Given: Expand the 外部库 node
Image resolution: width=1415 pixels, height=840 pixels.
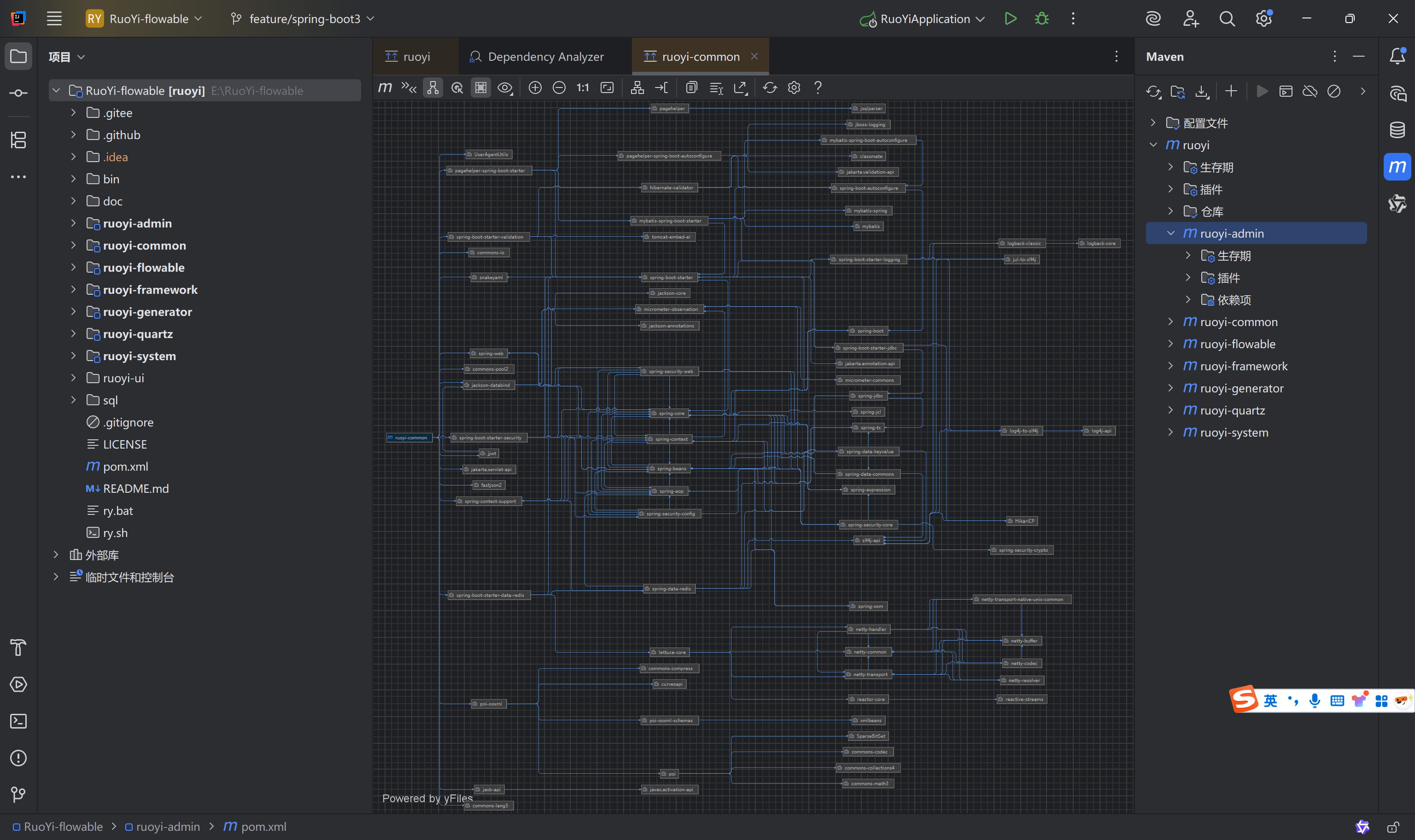Looking at the screenshot, I should [56, 555].
